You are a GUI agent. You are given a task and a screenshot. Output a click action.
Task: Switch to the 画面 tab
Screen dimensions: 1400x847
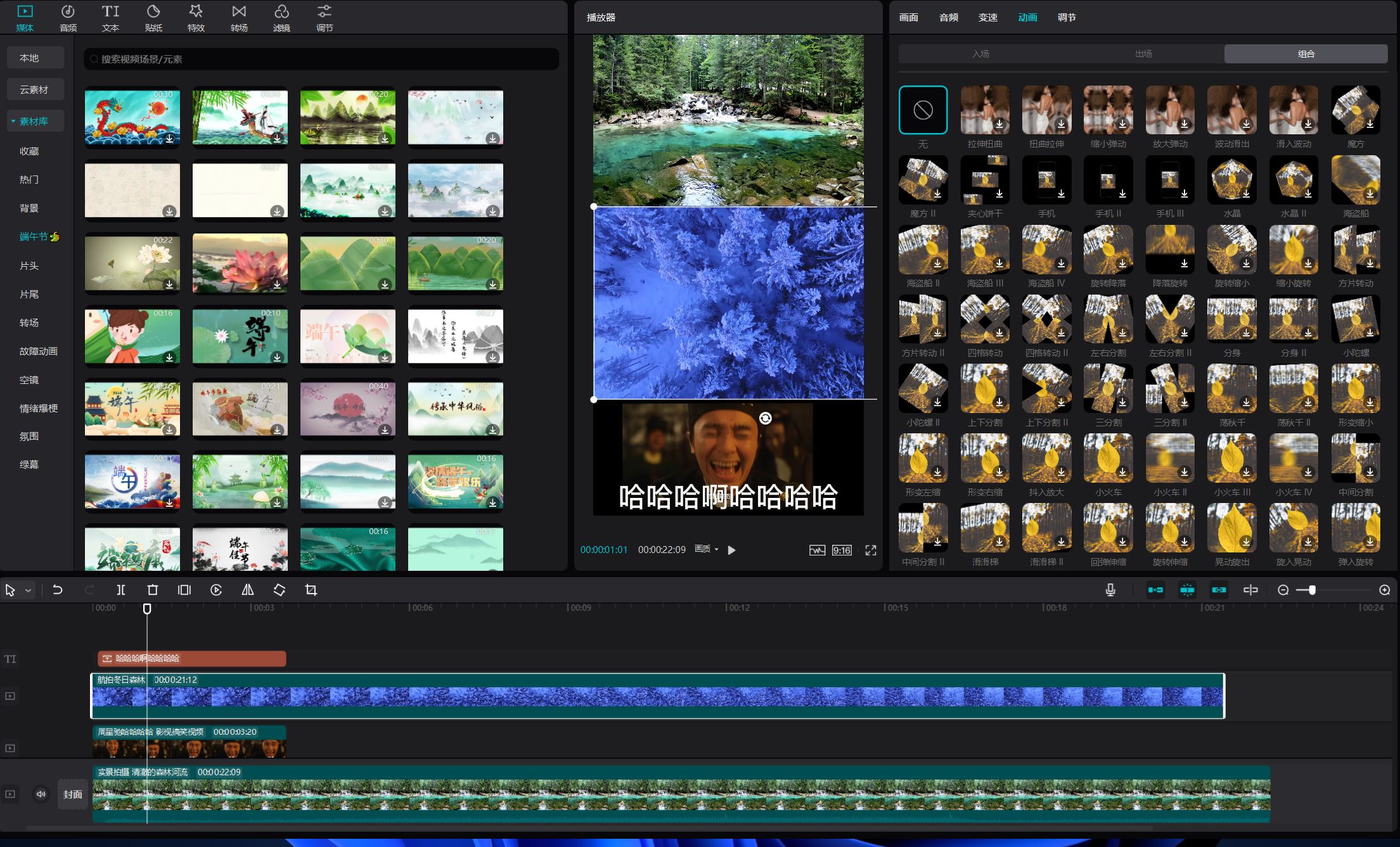[x=908, y=17]
